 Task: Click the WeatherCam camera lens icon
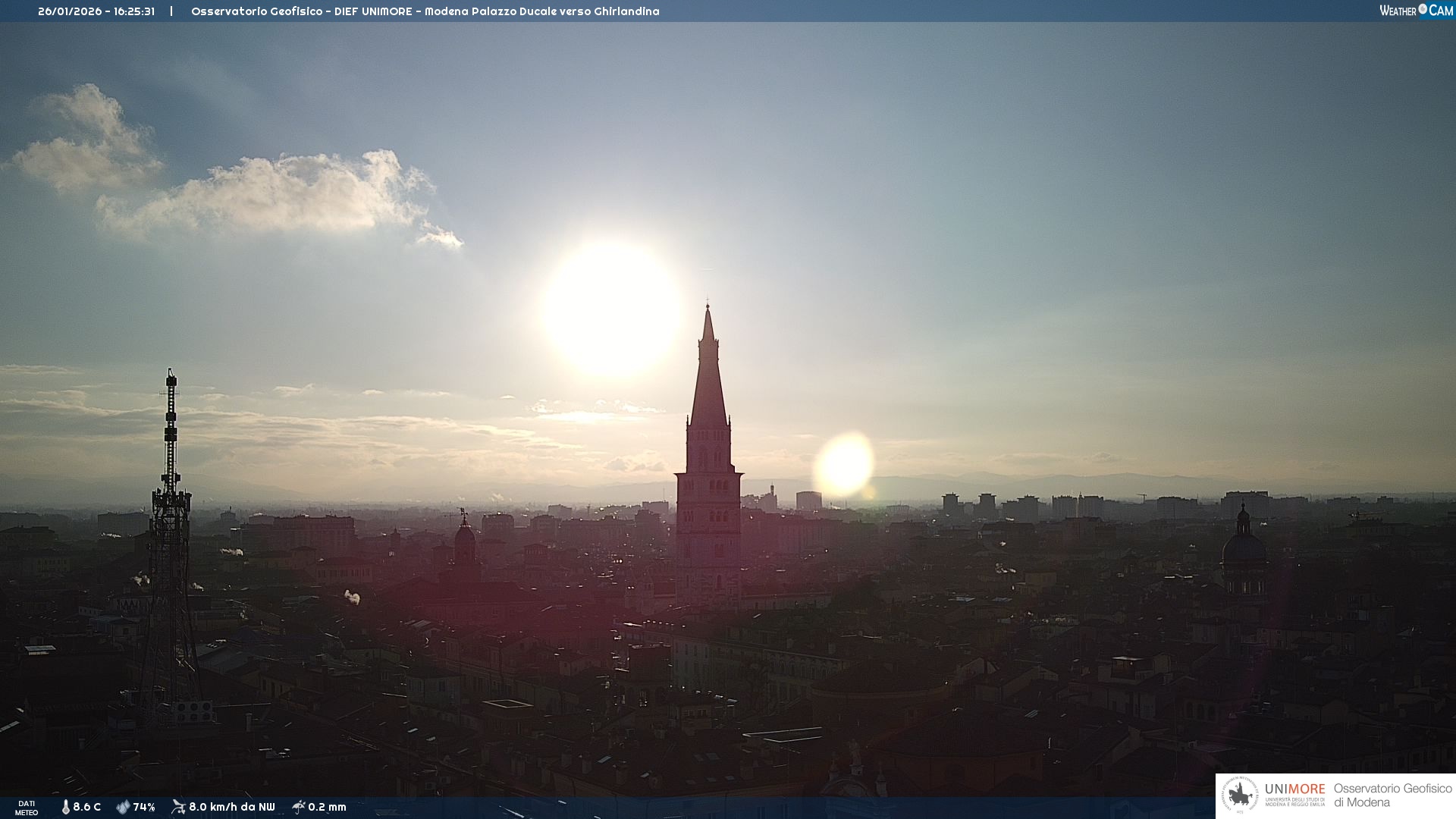[x=1423, y=9]
